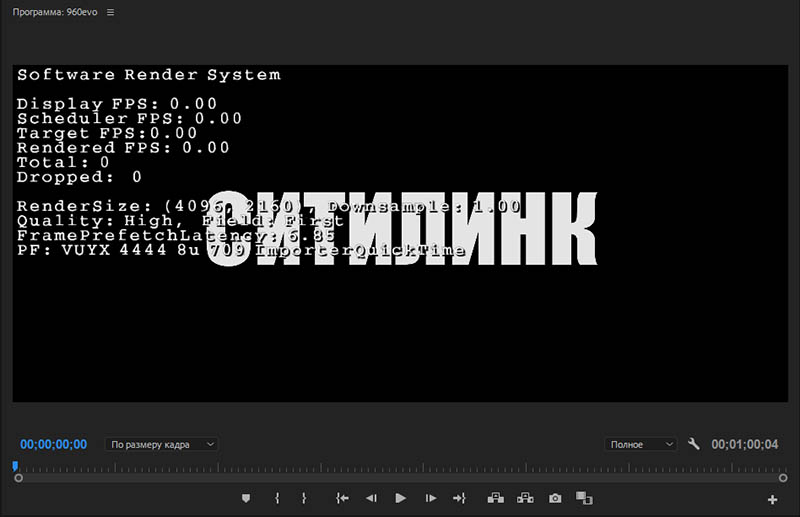Click the Extract button icon
The height and width of the screenshot is (517, 800).
[x=525, y=498]
